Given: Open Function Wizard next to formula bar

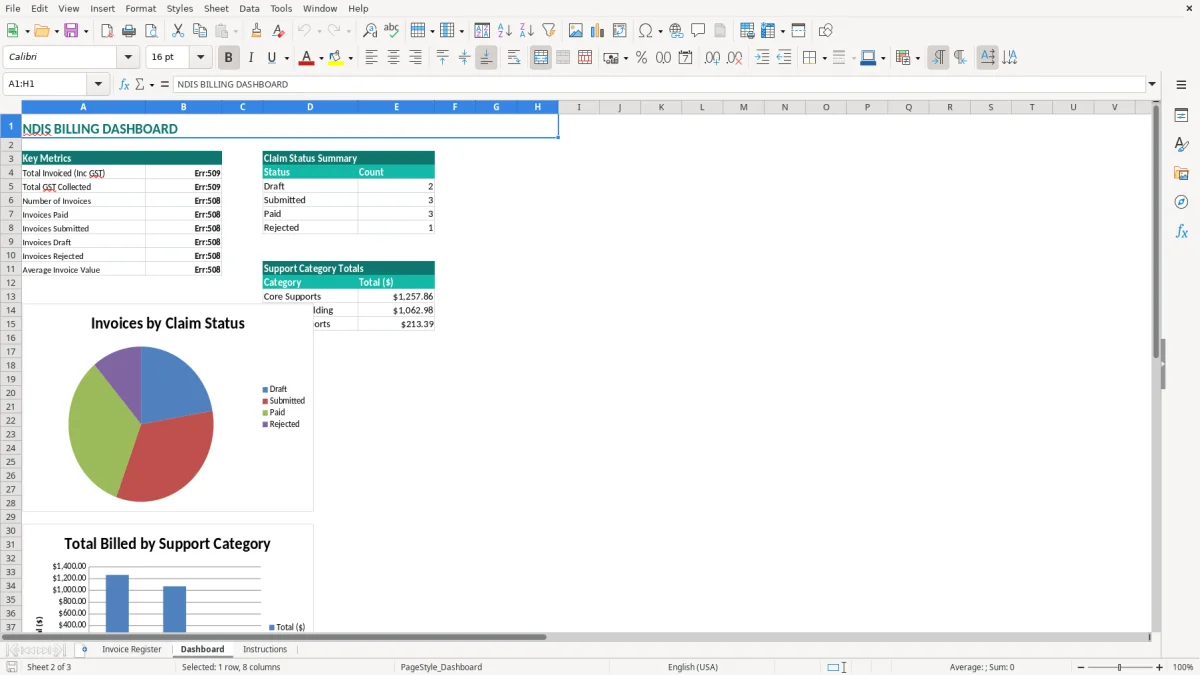Looking at the screenshot, I should pyautogui.click(x=124, y=84).
